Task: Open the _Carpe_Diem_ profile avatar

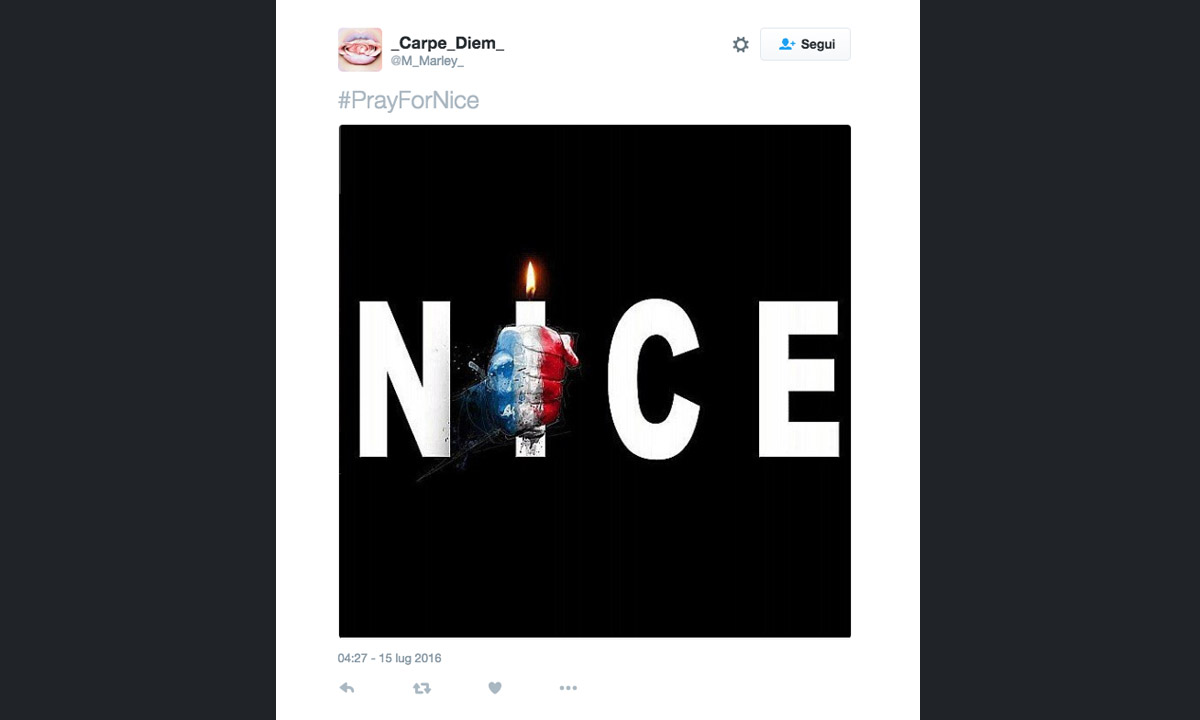Action: [360, 50]
